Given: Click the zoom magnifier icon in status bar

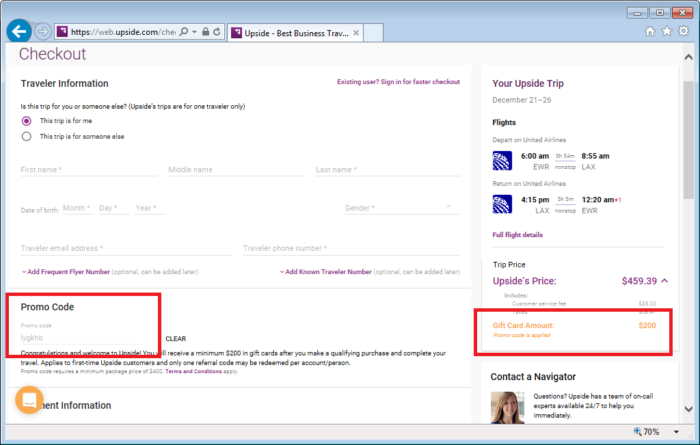Looking at the screenshot, I should click(638, 431).
